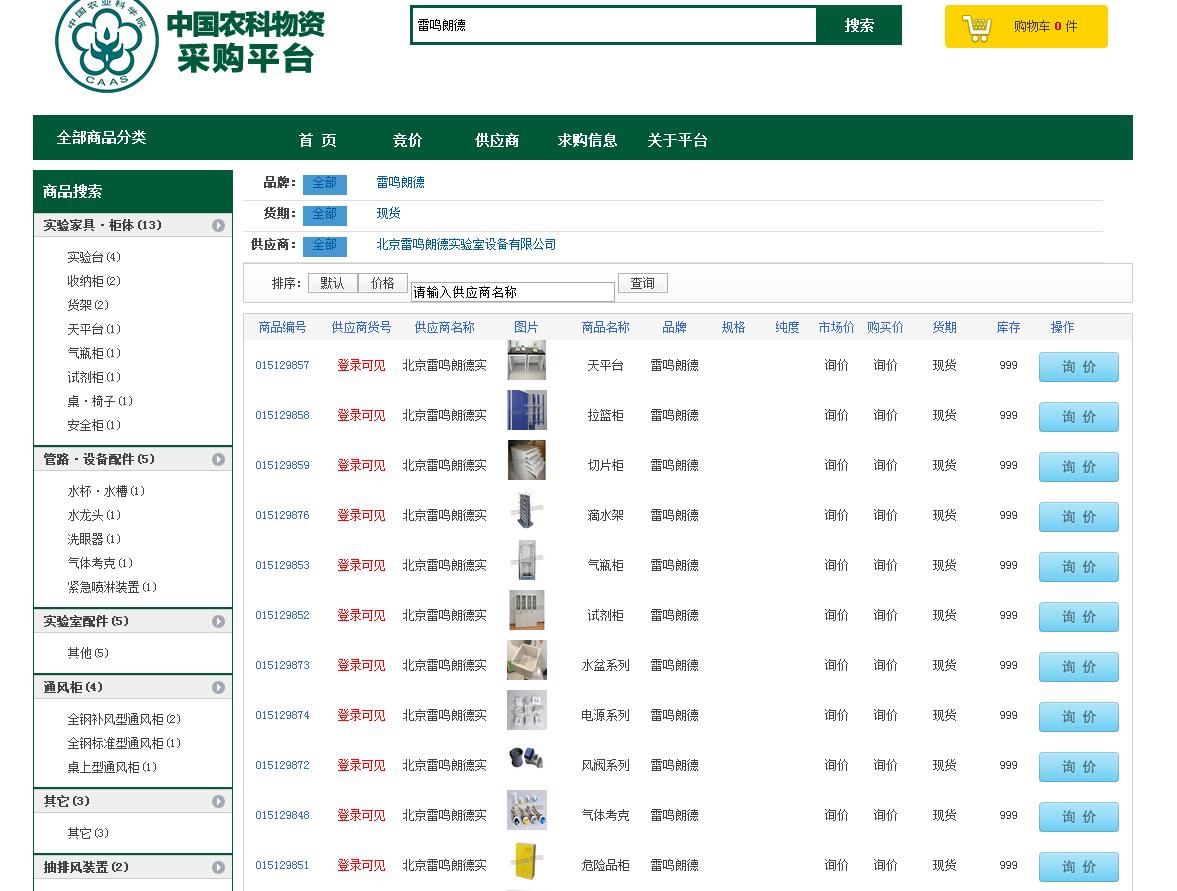Click the 搜索 button

click(x=859, y=26)
